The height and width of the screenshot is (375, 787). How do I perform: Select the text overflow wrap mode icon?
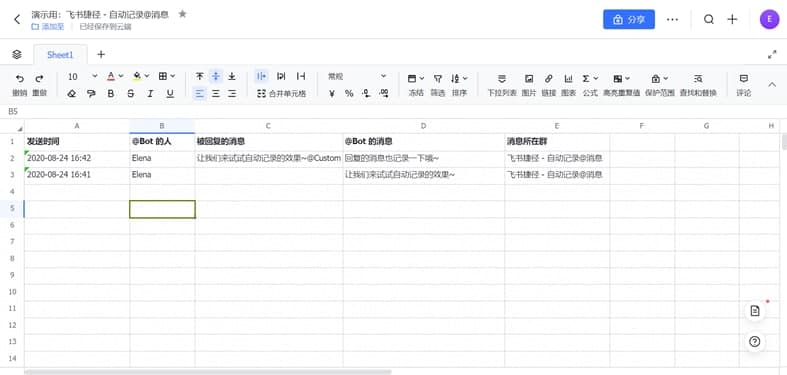click(x=261, y=76)
